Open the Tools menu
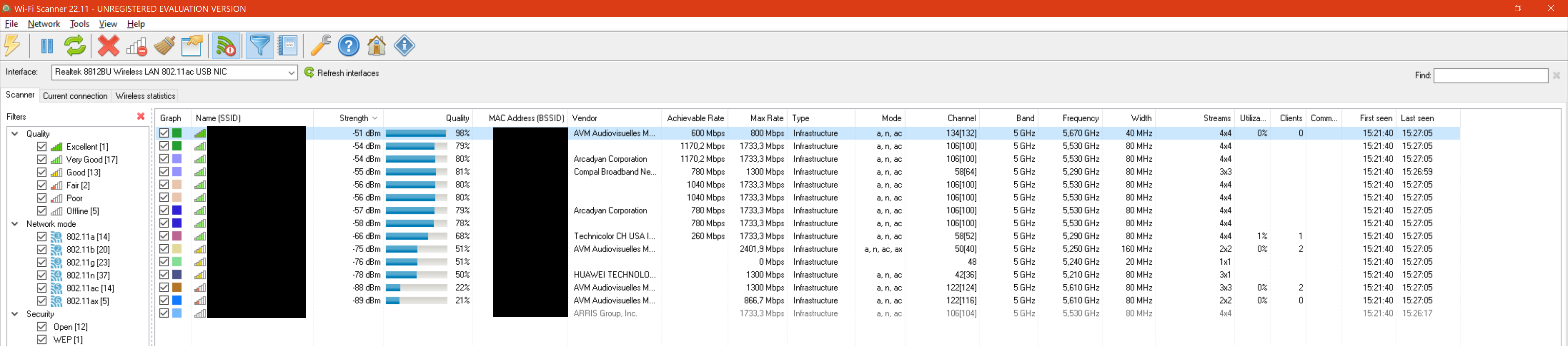 coord(80,24)
